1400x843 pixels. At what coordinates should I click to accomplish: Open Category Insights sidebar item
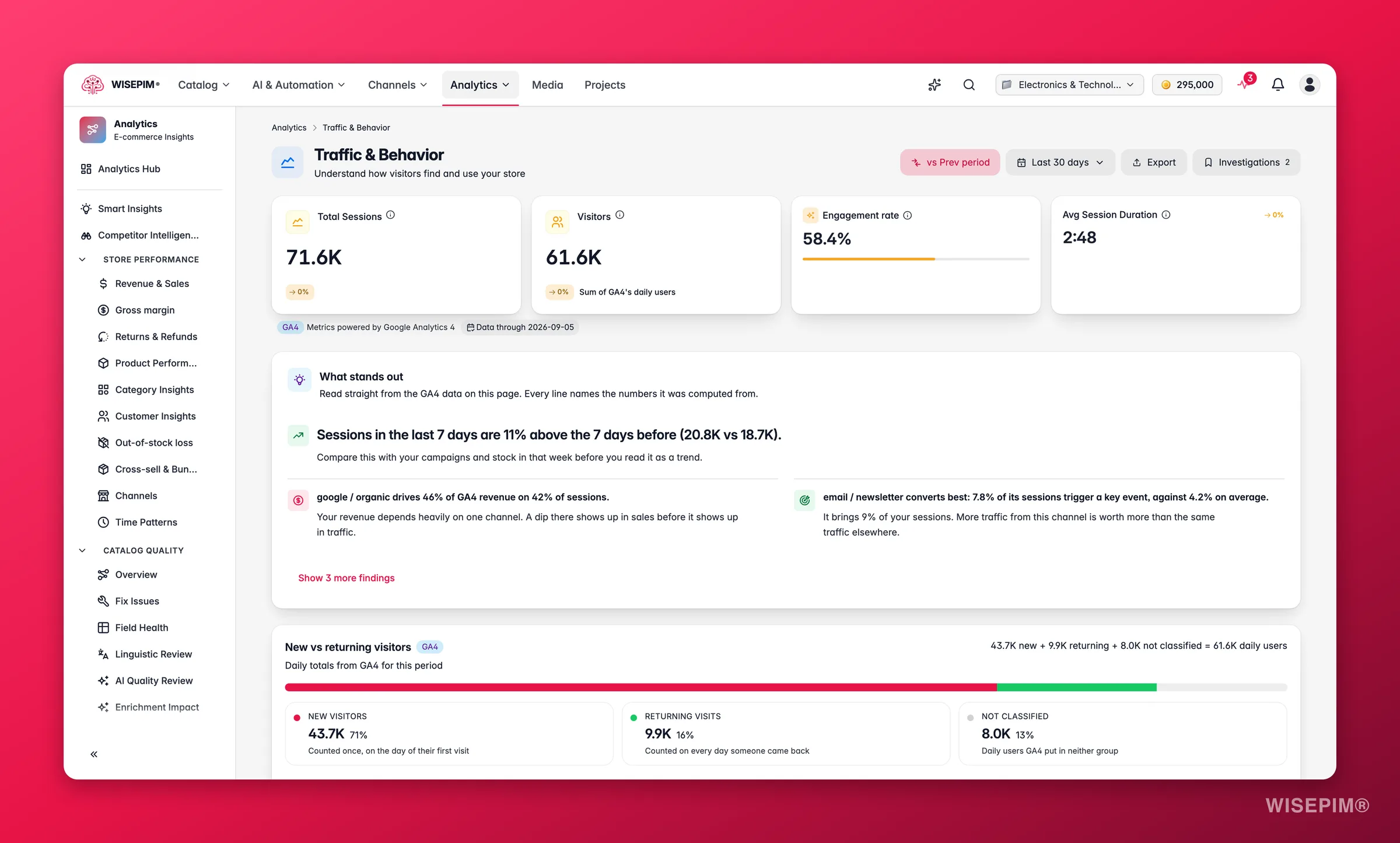(x=157, y=390)
